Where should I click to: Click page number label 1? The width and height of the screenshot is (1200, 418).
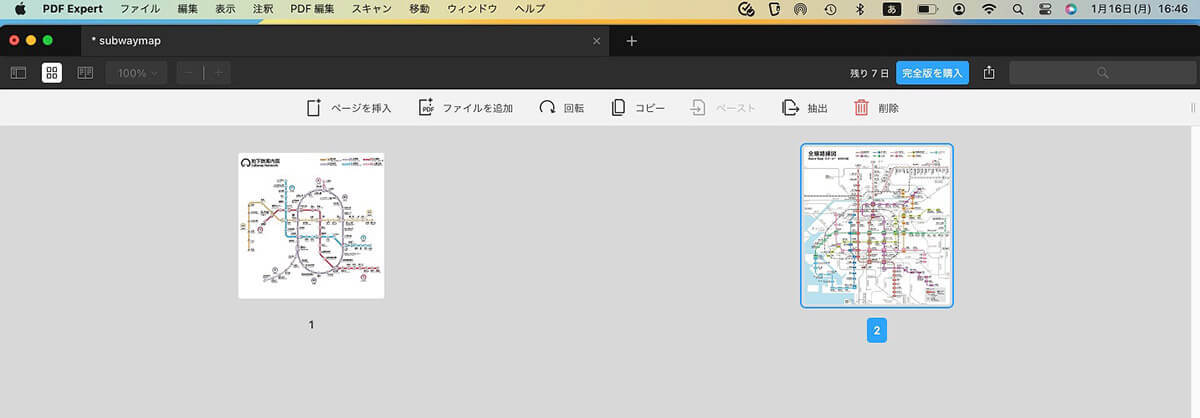311,325
